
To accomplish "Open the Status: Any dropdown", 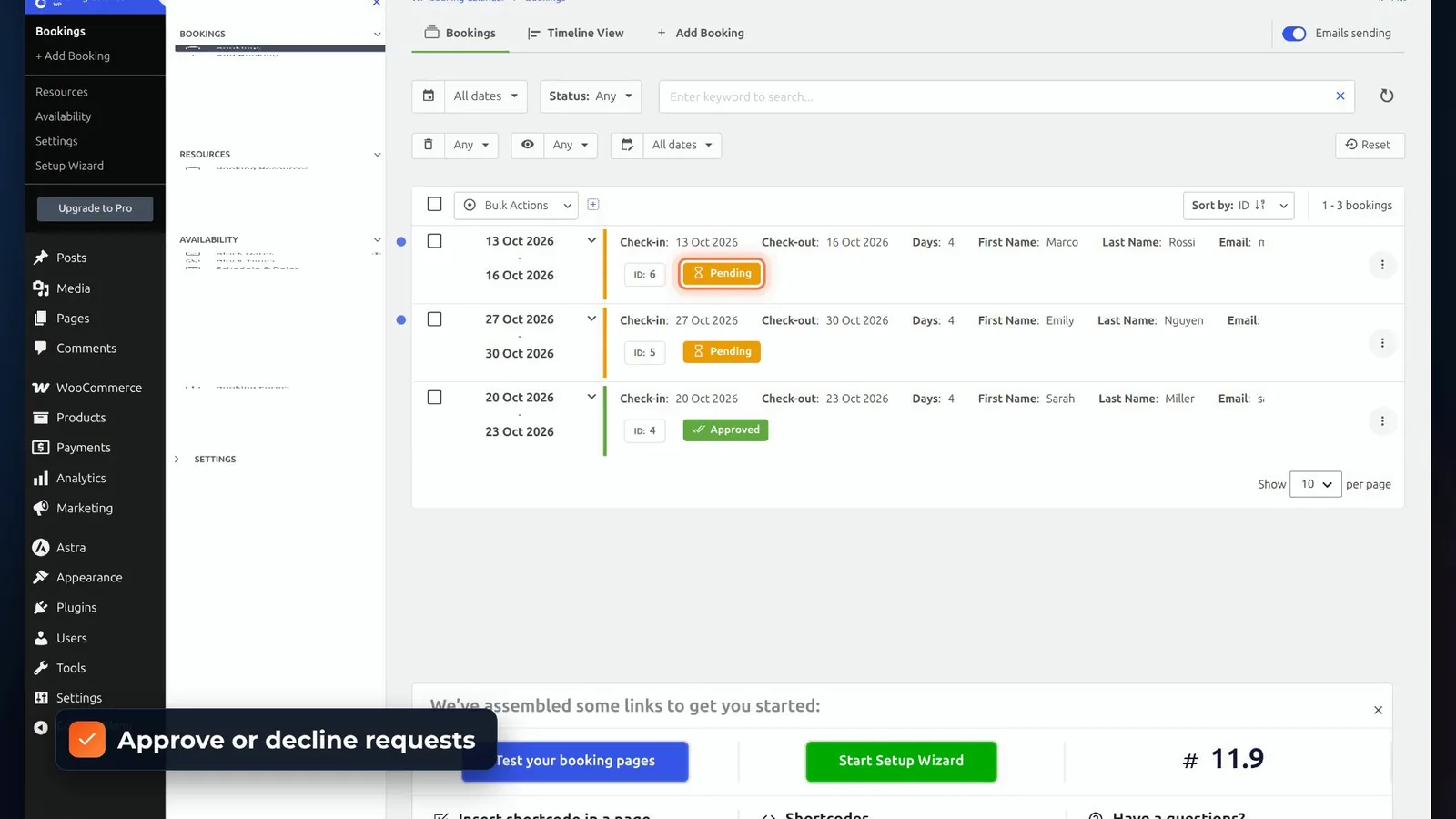I will click(x=591, y=96).
